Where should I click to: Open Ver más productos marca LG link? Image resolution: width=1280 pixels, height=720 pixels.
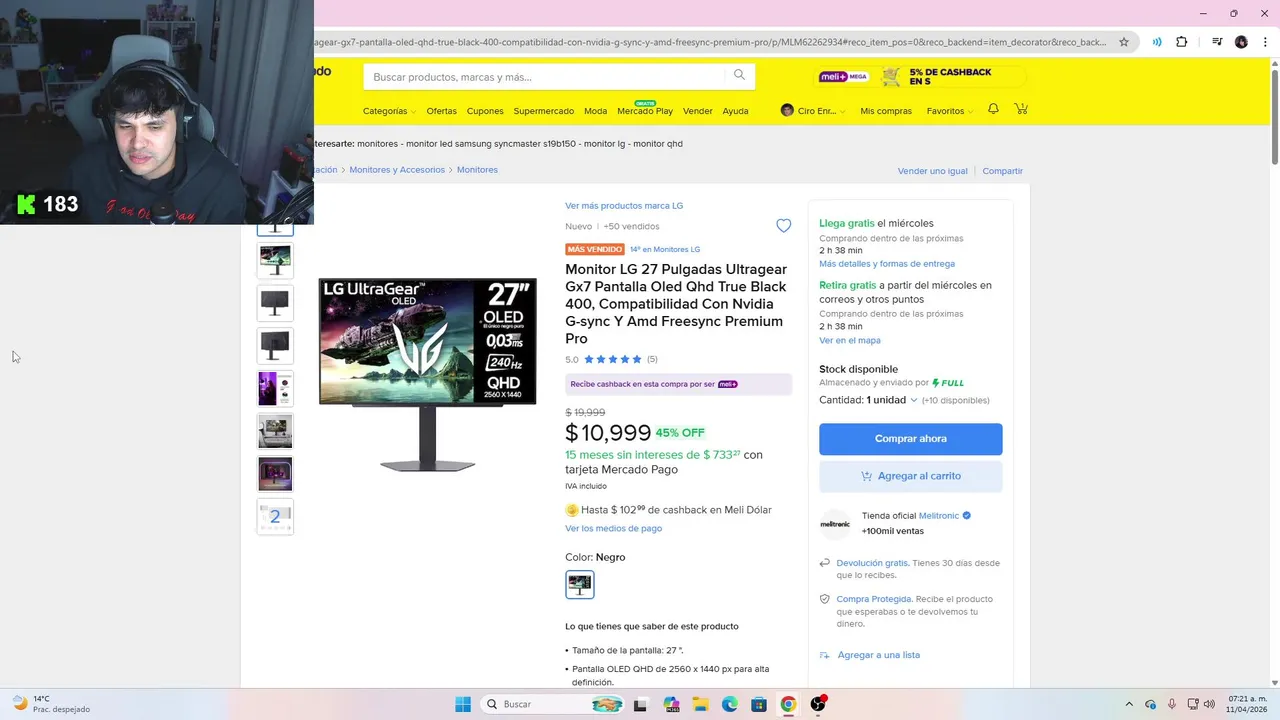point(624,206)
